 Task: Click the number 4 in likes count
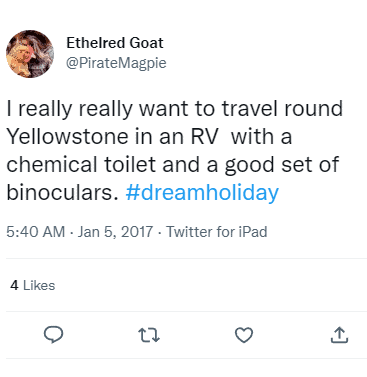(14, 285)
